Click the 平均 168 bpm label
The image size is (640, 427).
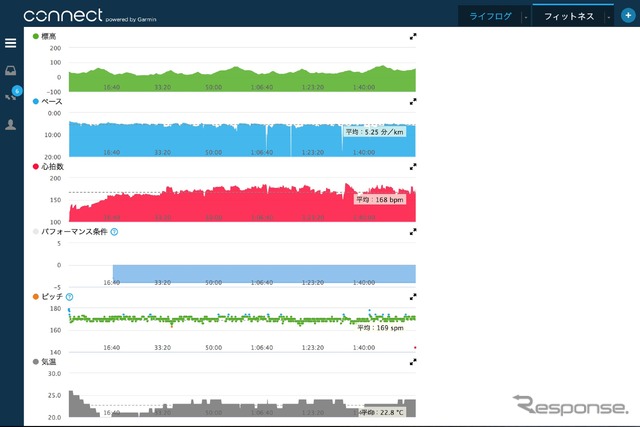pos(380,200)
